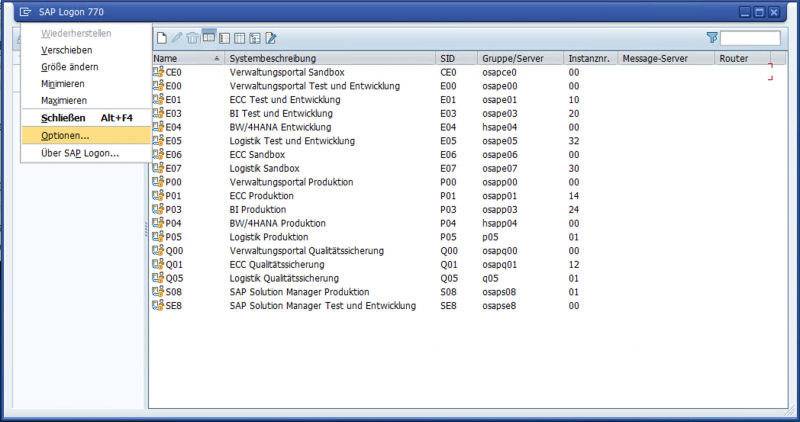Select 'Verwaltungsportal Qualitätssicherung' entry
The width and height of the screenshot is (800, 422).
(x=307, y=251)
